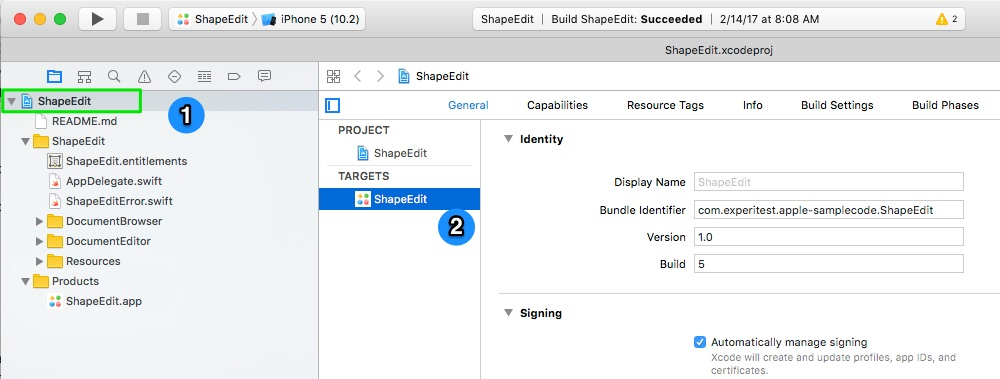Open the Breakpoint navigator icon

coord(234,77)
